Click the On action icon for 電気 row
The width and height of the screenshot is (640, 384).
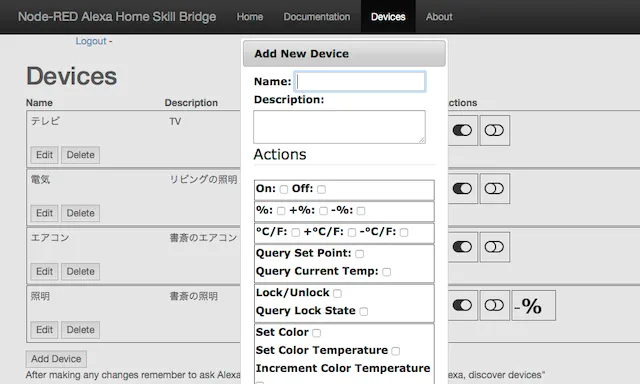(462, 189)
